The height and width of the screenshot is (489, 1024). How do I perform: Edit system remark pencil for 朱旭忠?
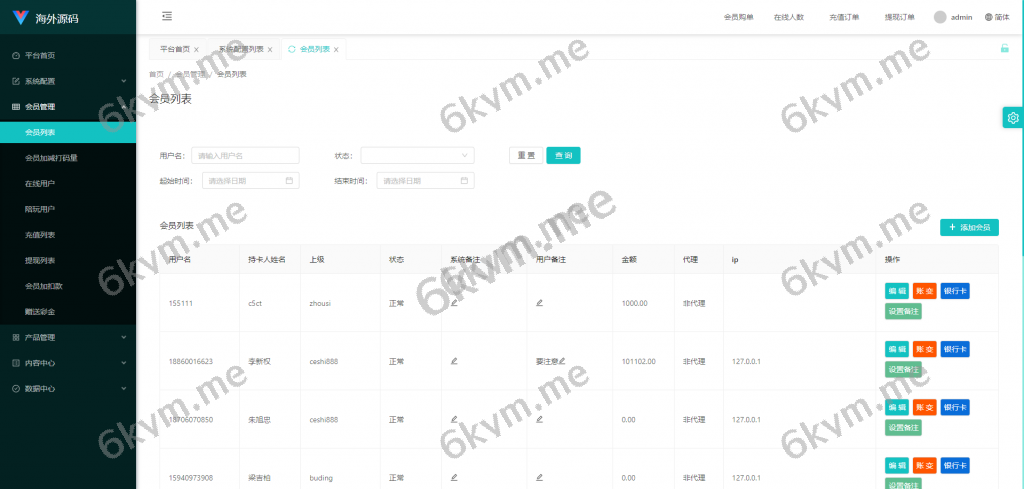(x=454, y=419)
